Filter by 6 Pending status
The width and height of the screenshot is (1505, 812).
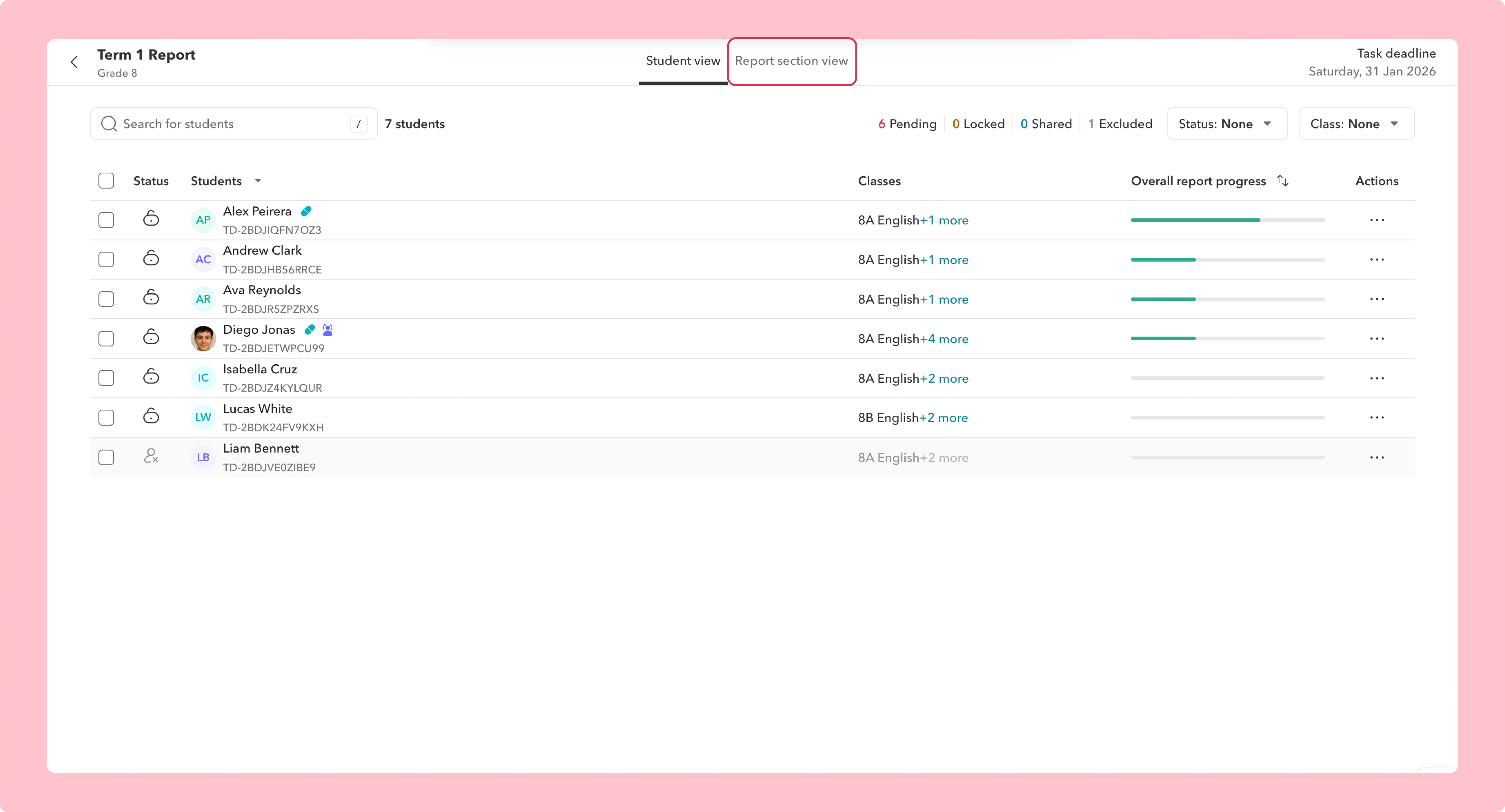(x=907, y=124)
